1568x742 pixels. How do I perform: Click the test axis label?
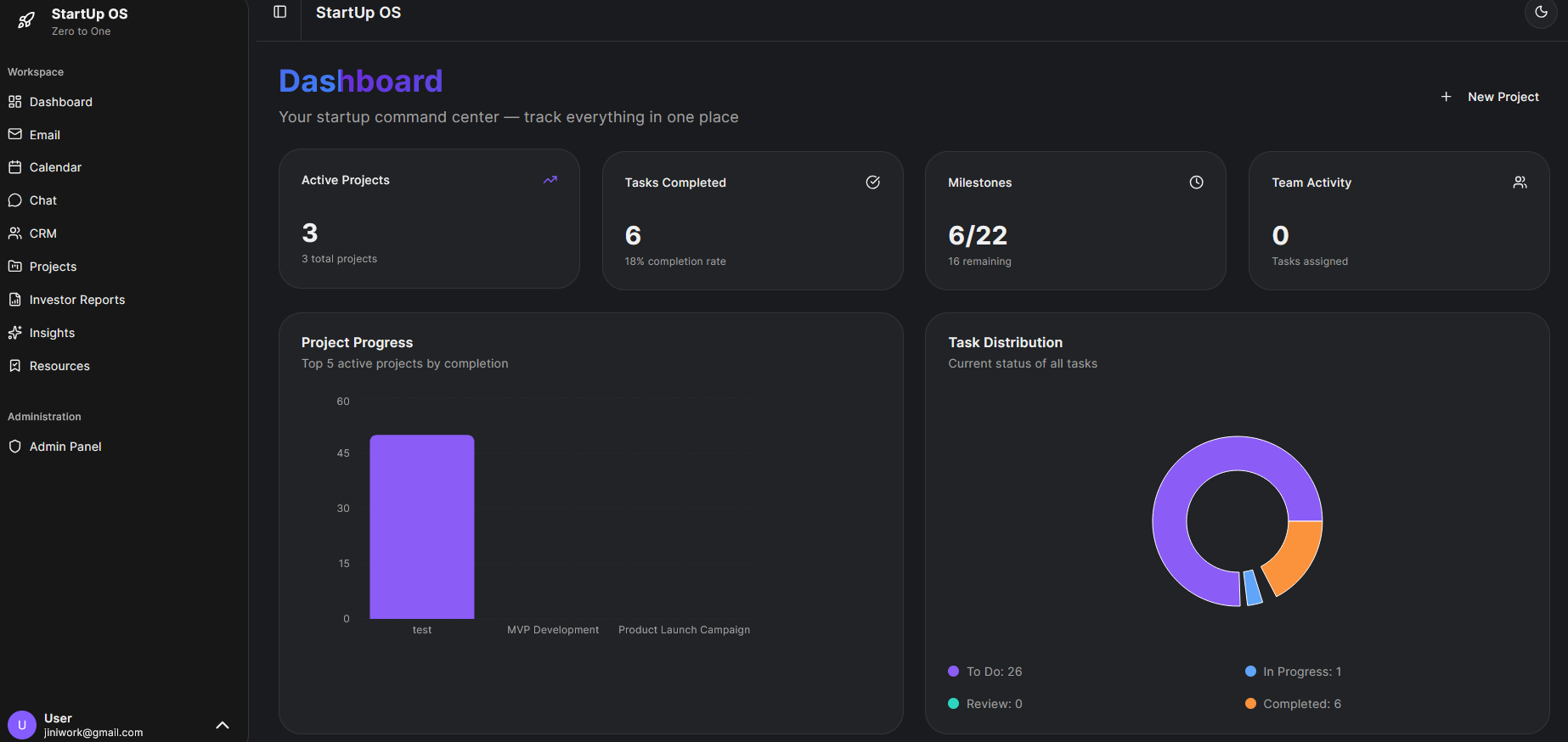422,630
